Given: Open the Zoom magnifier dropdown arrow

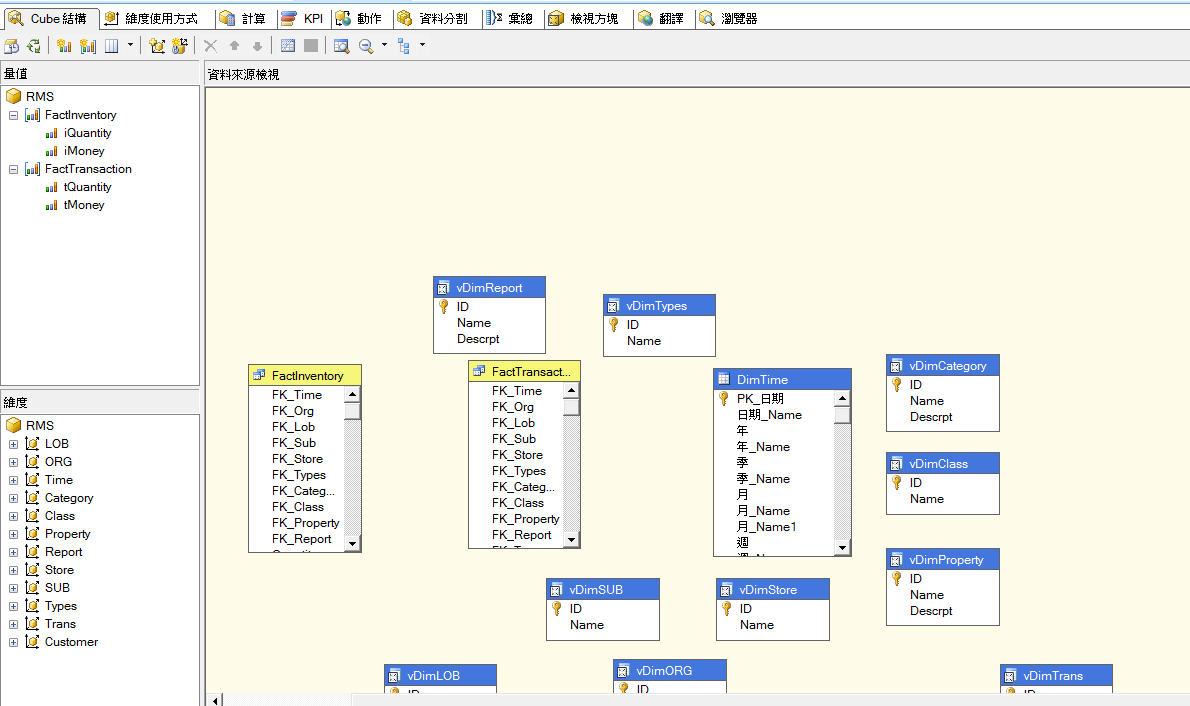Looking at the screenshot, I should coord(384,46).
